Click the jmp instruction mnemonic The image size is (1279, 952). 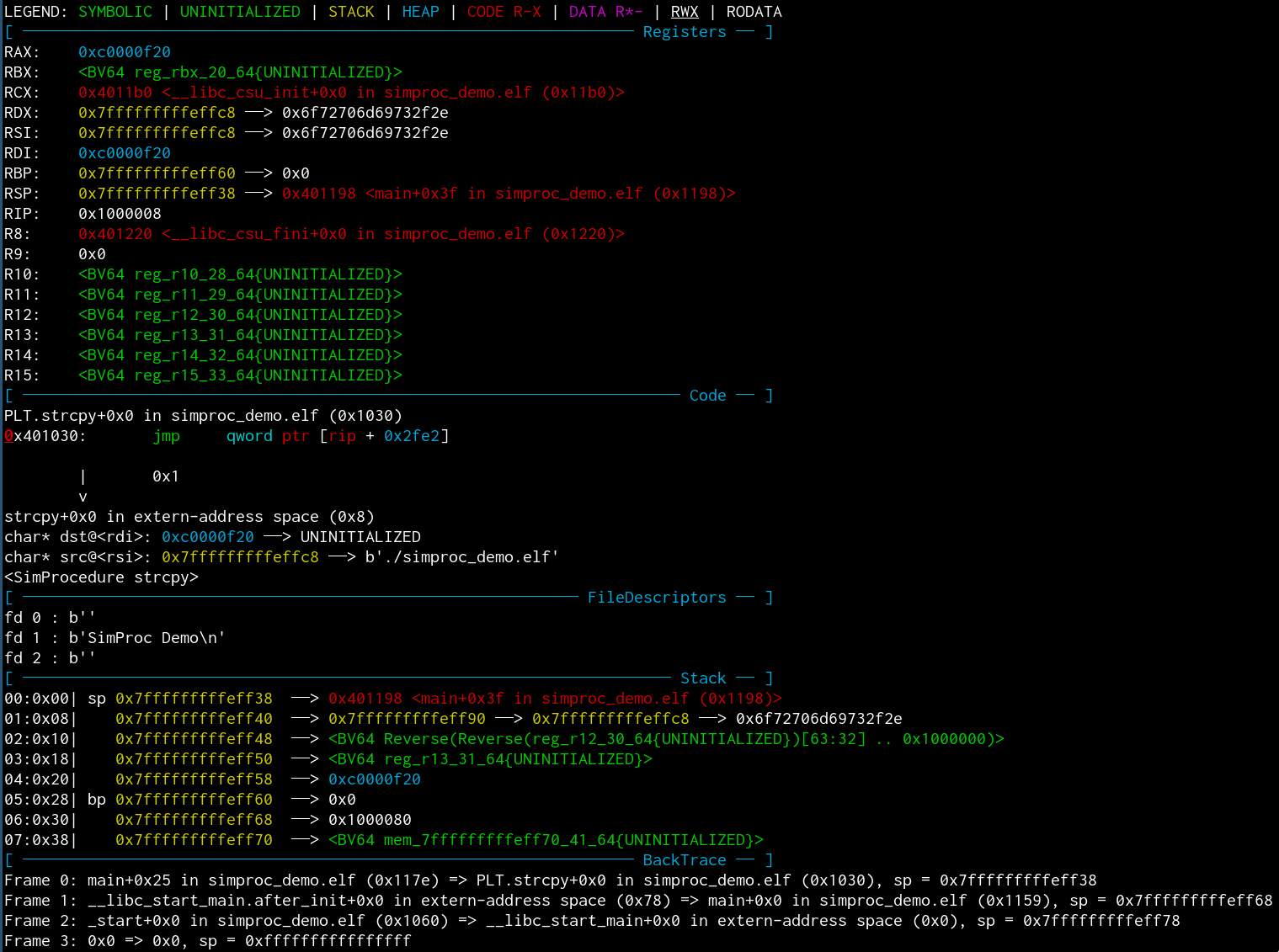point(167,436)
